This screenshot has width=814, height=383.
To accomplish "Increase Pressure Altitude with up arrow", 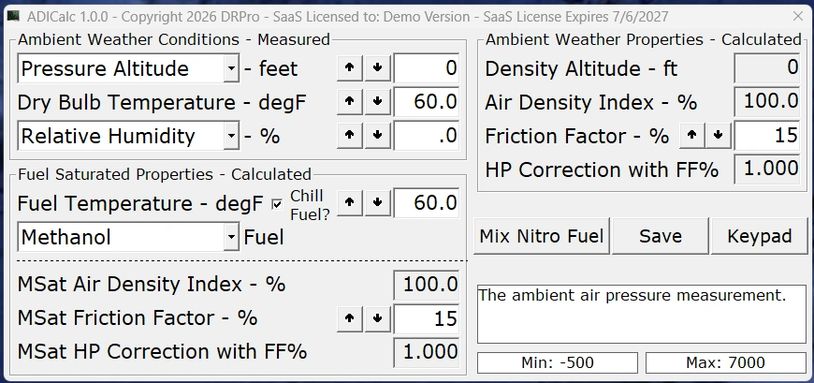I will (349, 68).
